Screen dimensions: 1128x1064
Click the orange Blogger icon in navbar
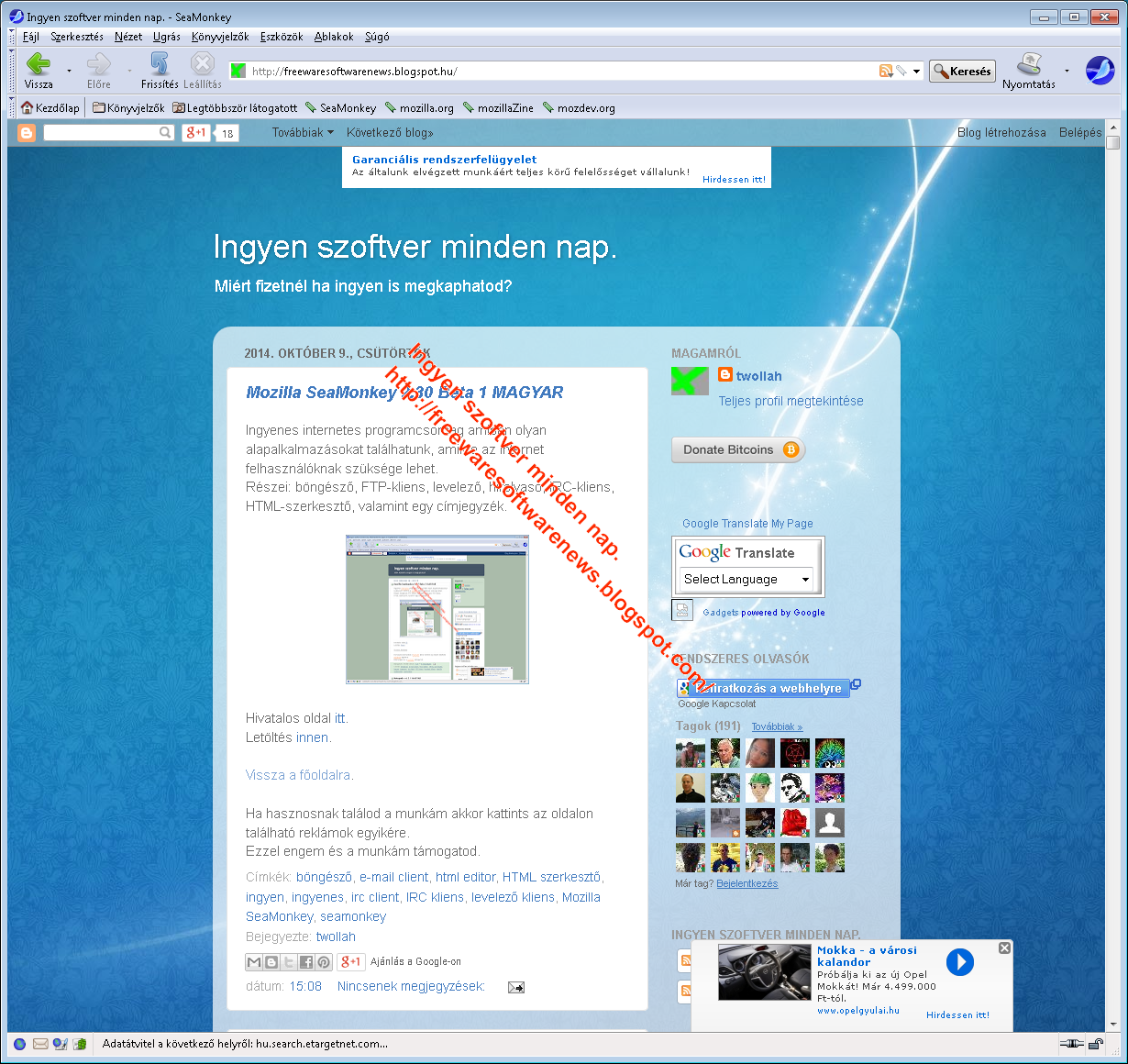coord(27,133)
